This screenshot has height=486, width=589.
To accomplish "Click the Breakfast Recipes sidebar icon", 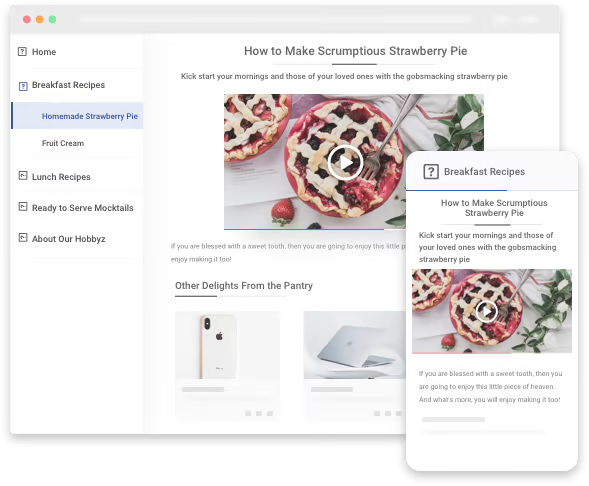I will (x=23, y=86).
